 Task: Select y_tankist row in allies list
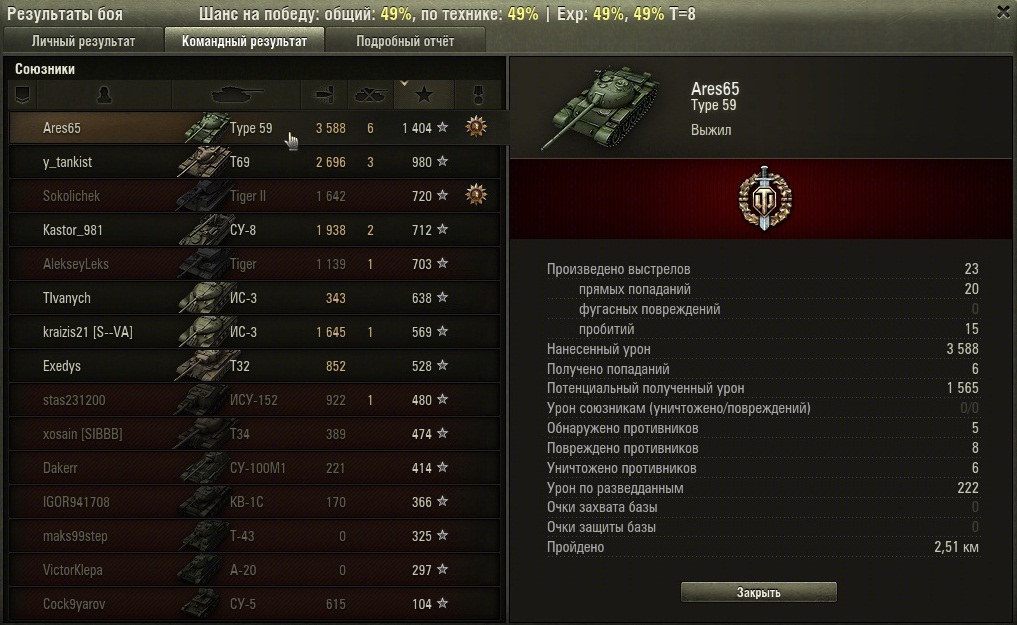click(254, 162)
